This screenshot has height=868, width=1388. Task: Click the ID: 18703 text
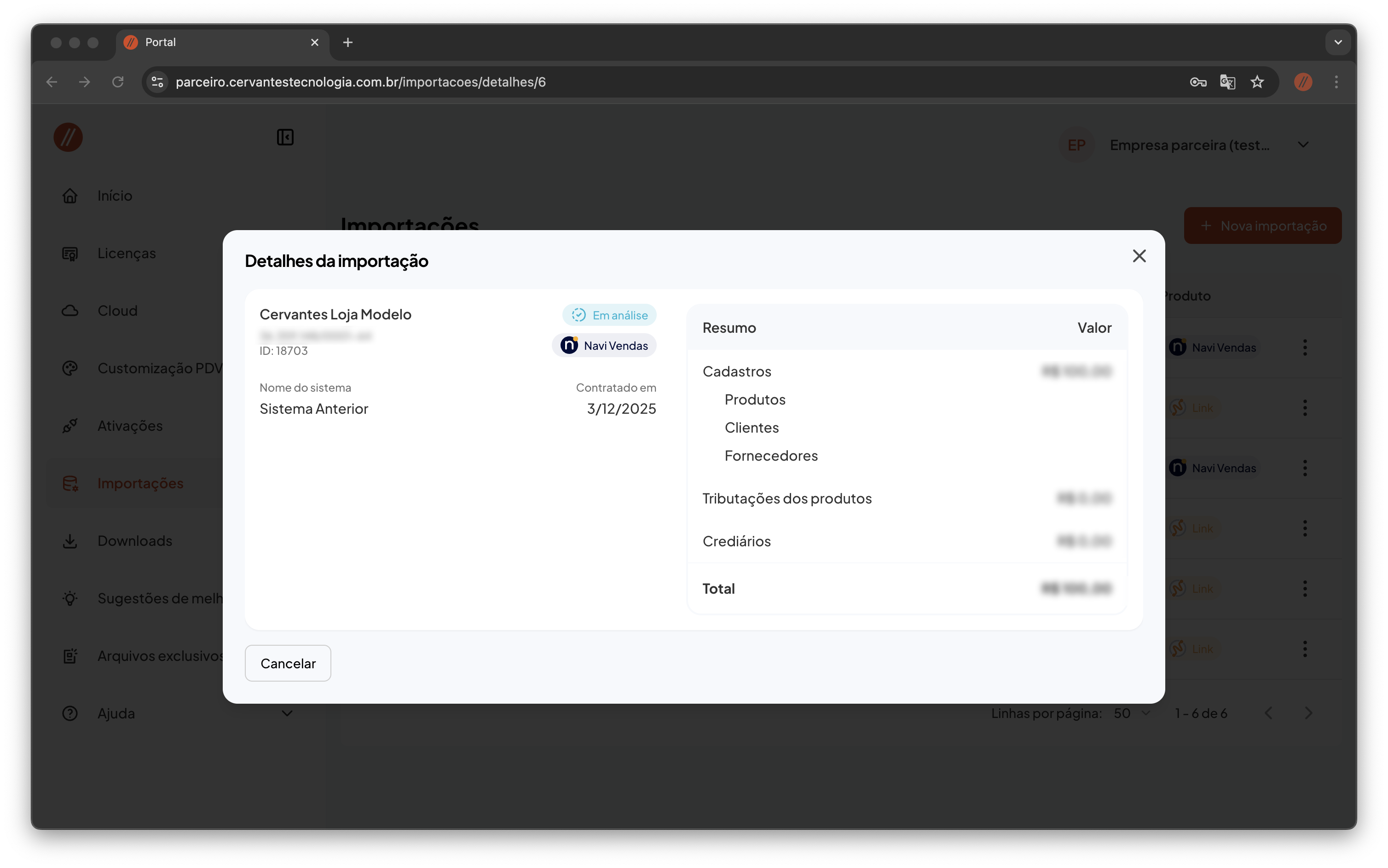pos(283,351)
